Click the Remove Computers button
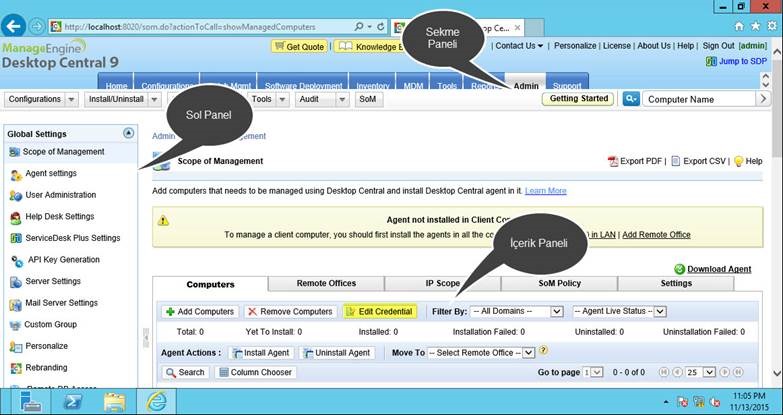 click(x=290, y=312)
